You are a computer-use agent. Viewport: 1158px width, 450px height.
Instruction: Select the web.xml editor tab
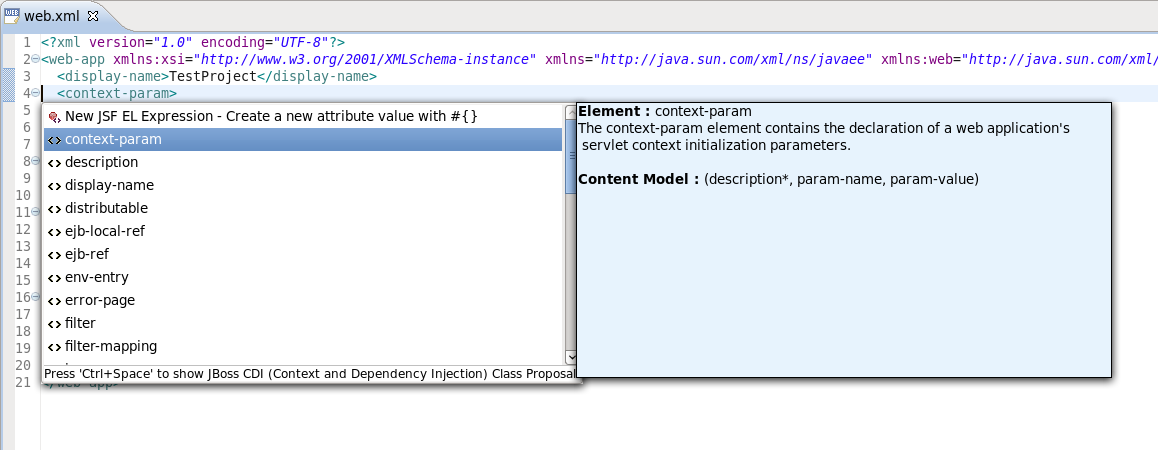coord(44,15)
